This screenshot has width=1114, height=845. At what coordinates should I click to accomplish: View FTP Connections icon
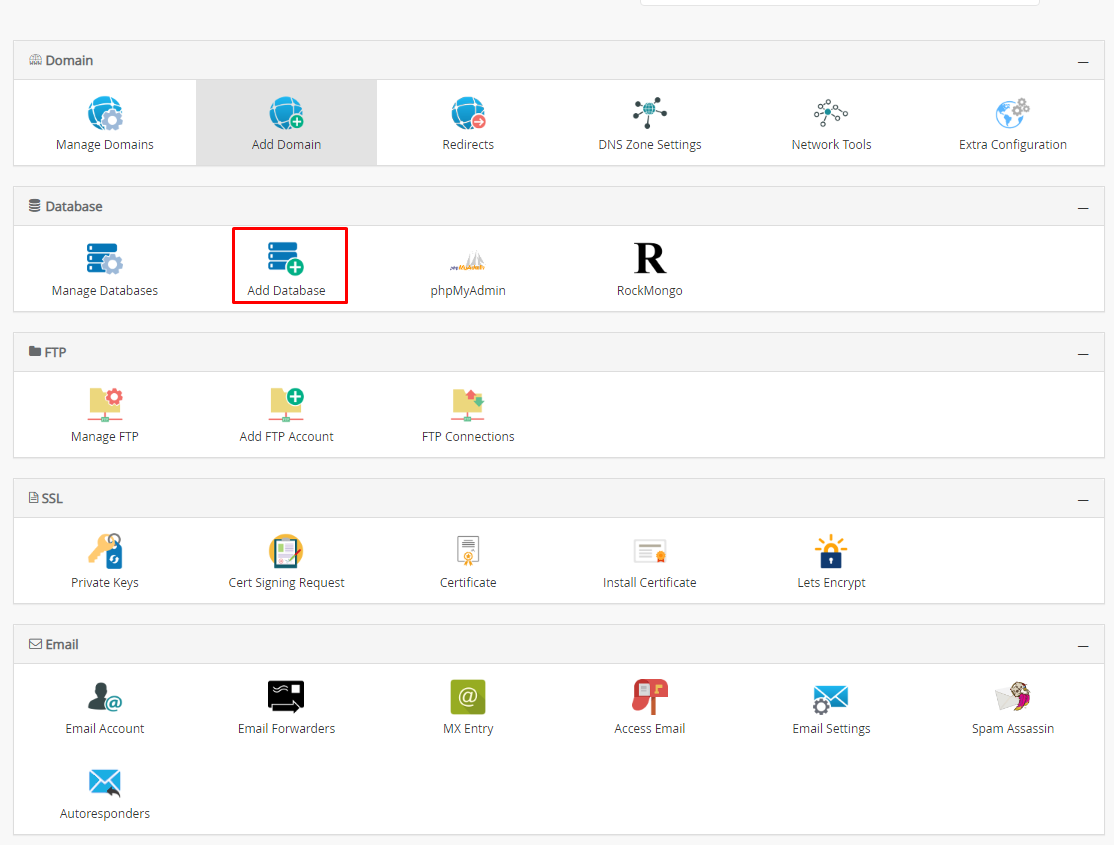coord(468,405)
